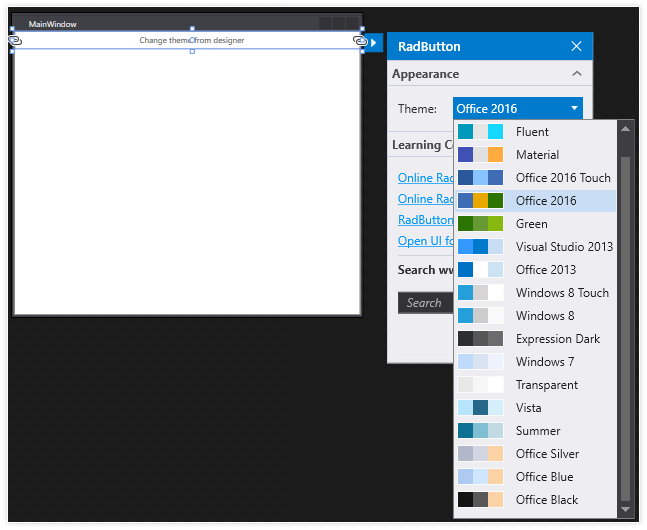The image size is (647, 530).
Task: Click the left anchor chain icon on button
Action: (15, 40)
